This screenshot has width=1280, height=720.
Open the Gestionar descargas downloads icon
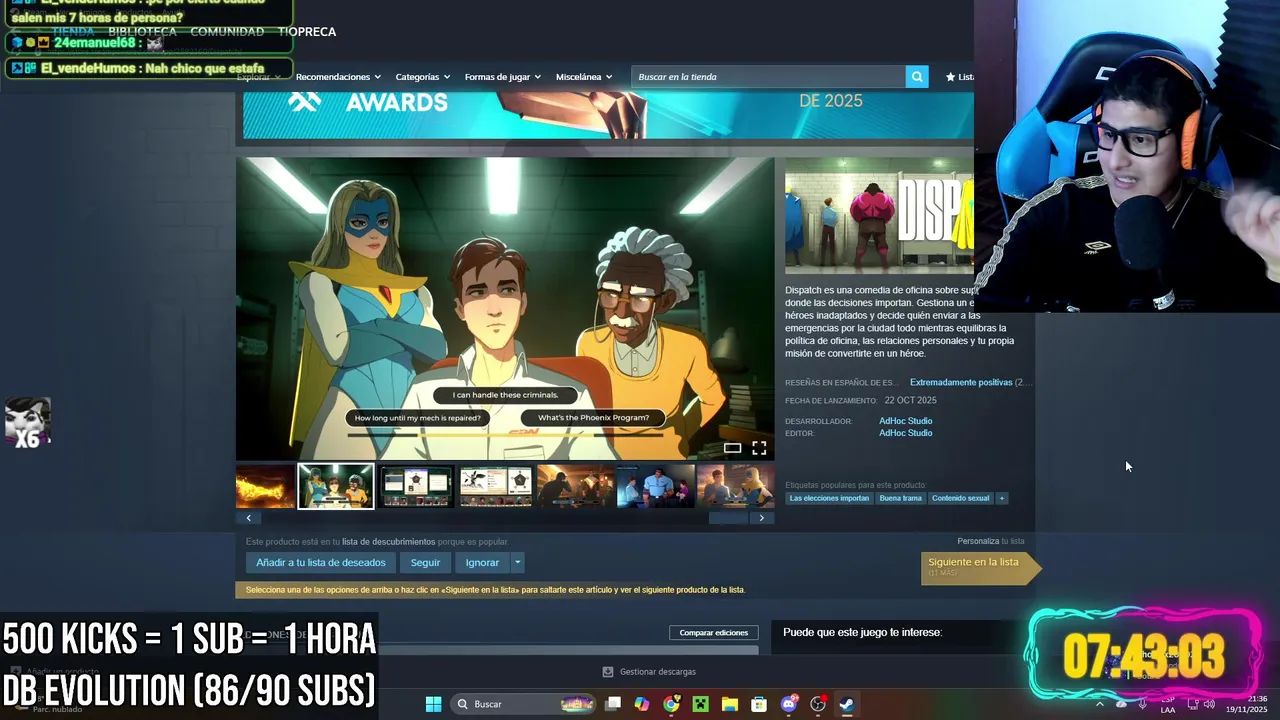tap(608, 672)
